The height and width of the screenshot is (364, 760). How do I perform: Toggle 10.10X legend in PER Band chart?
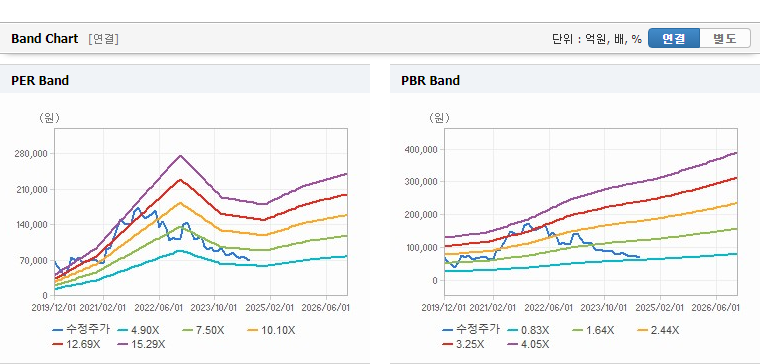click(271, 330)
